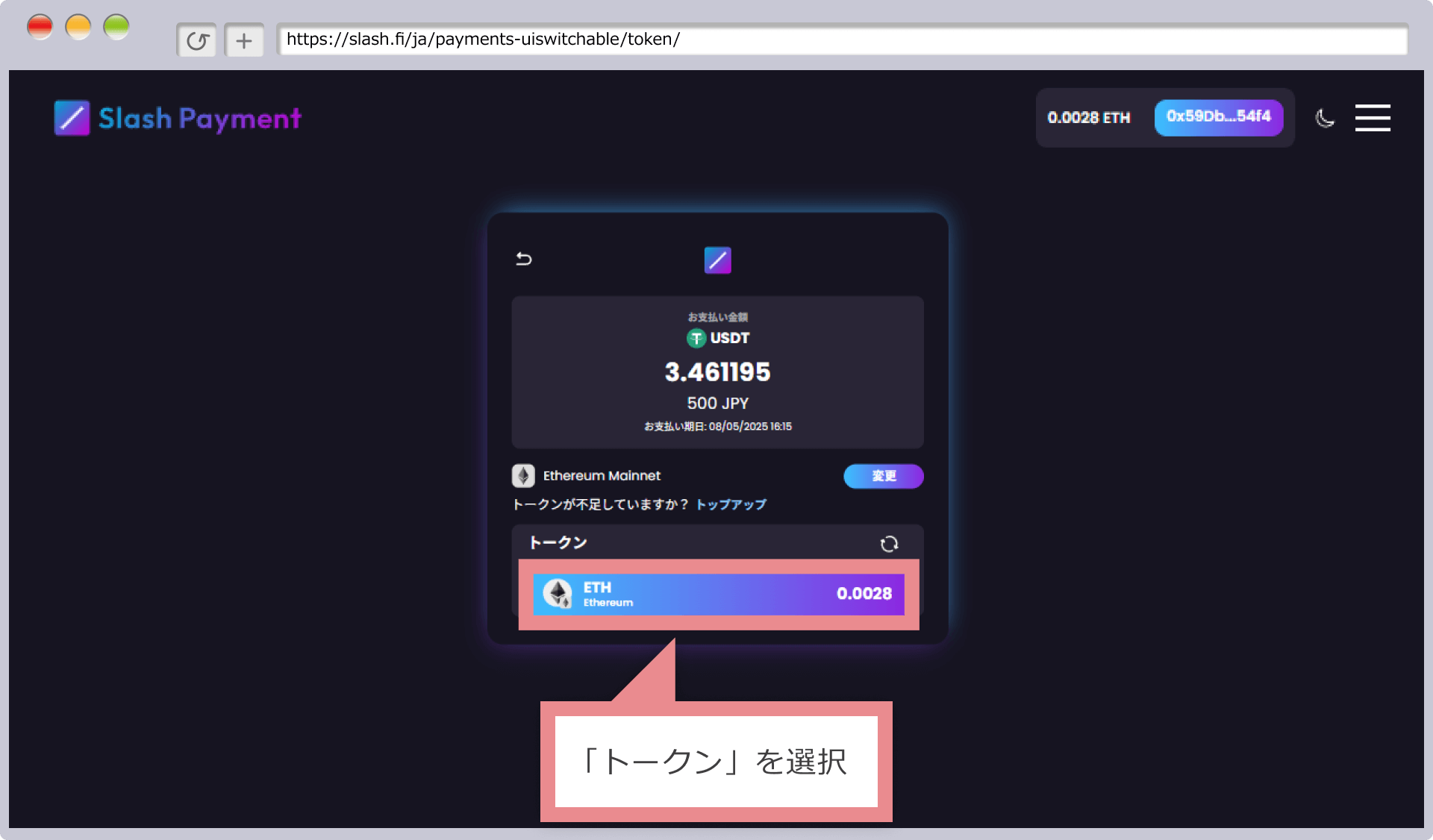The image size is (1433, 840).
Task: Open the hamburger menu
Action: [1373, 118]
